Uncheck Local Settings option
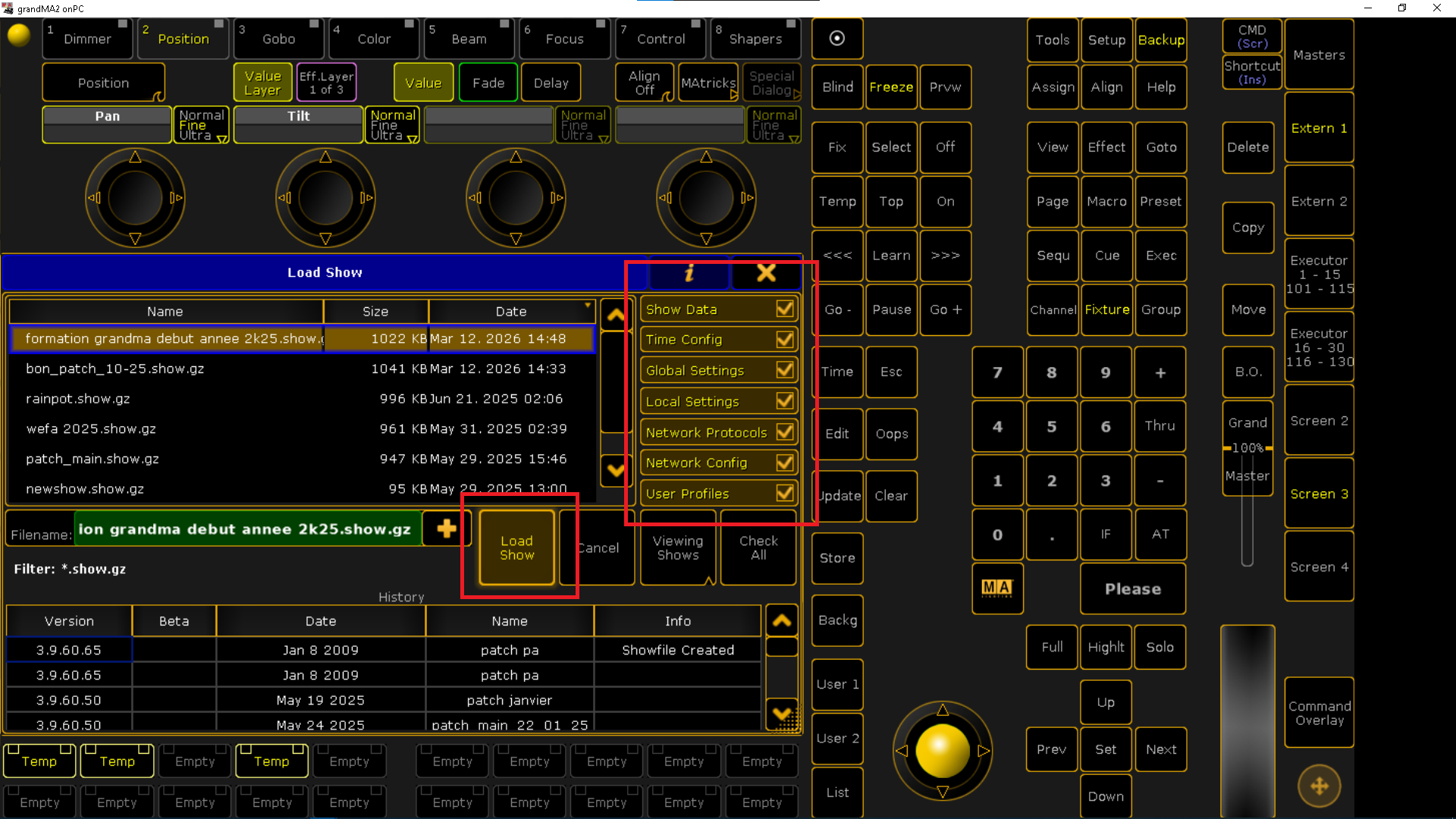The image size is (1456, 819). pos(785,401)
